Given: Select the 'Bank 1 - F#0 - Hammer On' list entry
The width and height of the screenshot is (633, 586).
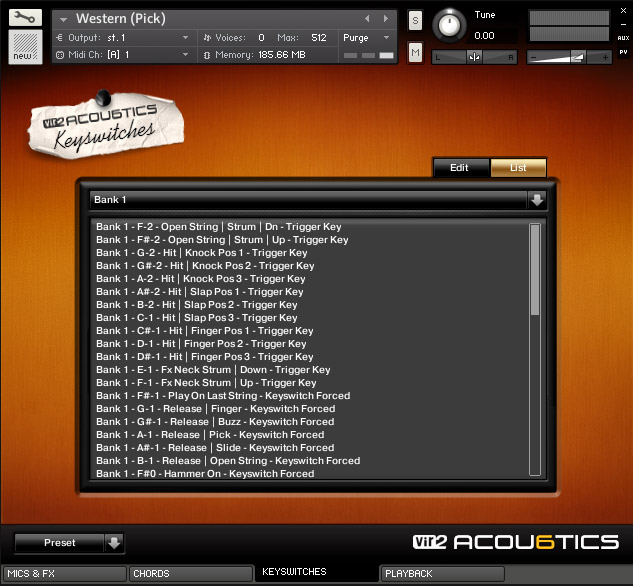Looking at the screenshot, I should click(205, 474).
